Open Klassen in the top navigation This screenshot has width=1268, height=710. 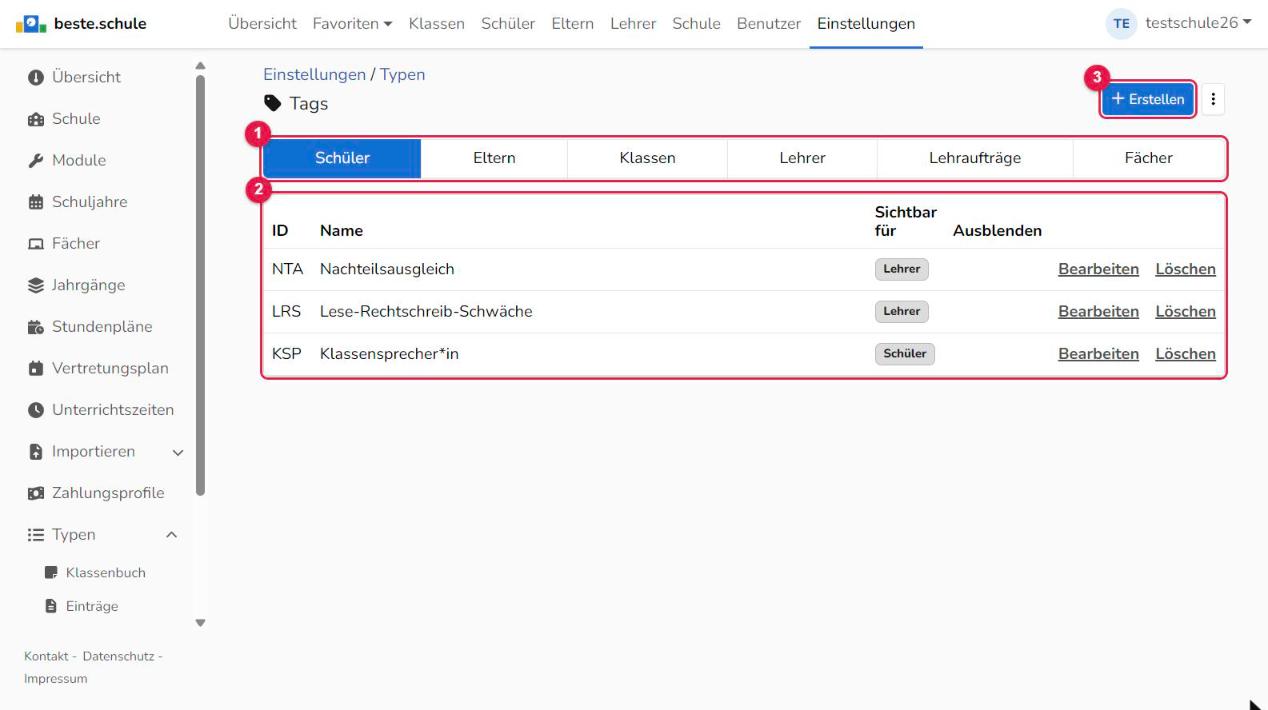(x=437, y=24)
